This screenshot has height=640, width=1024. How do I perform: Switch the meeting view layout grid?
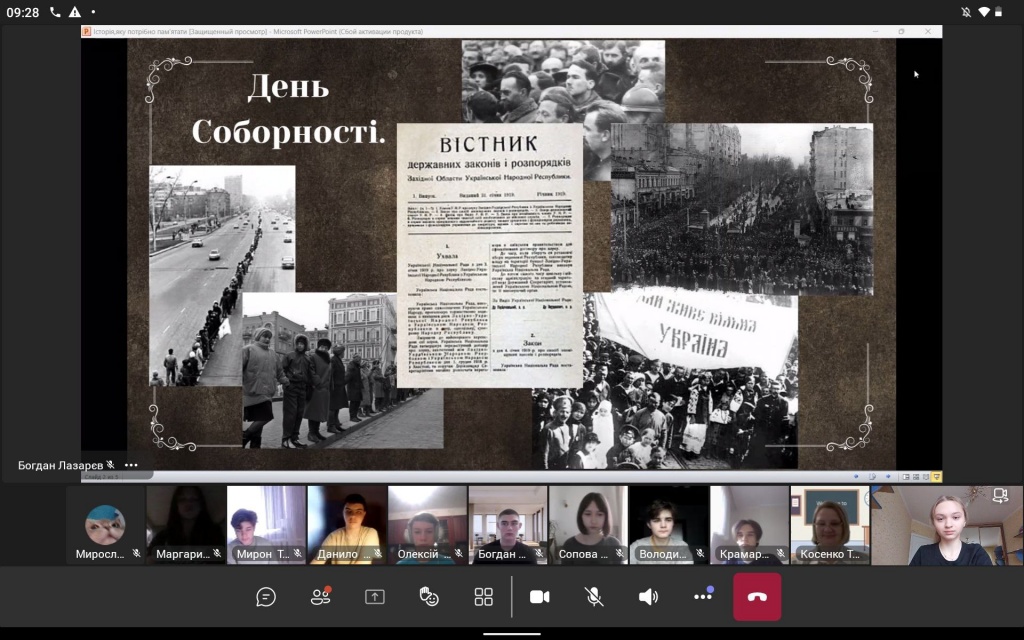click(x=484, y=597)
